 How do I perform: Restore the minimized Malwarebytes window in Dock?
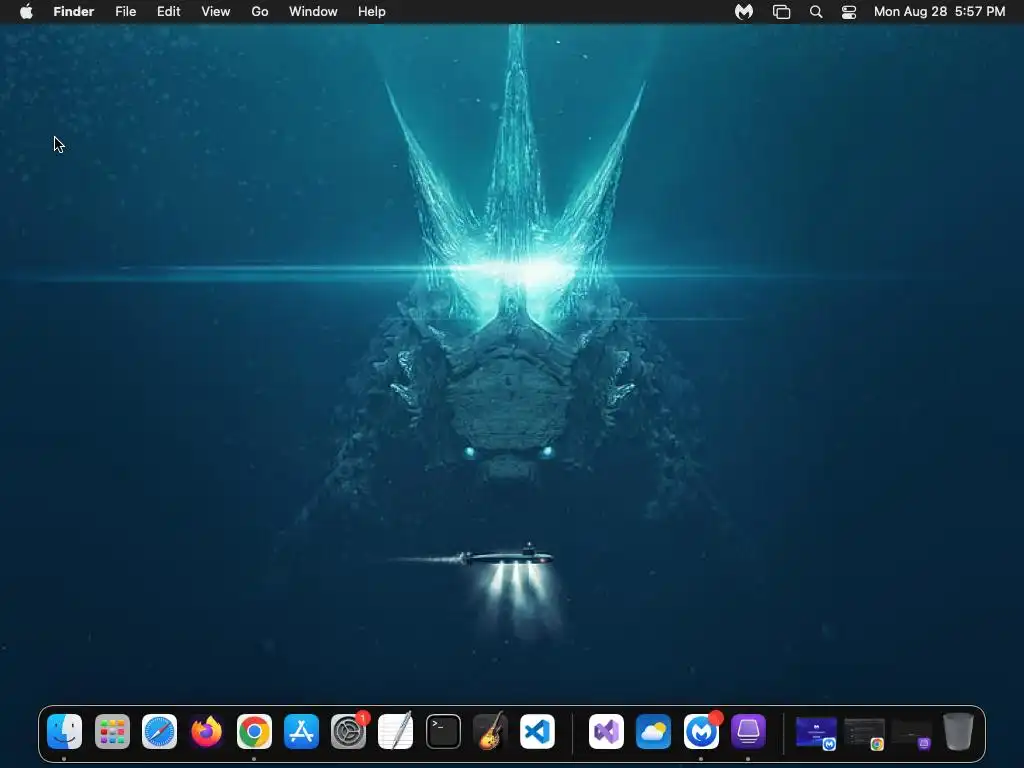(816, 733)
